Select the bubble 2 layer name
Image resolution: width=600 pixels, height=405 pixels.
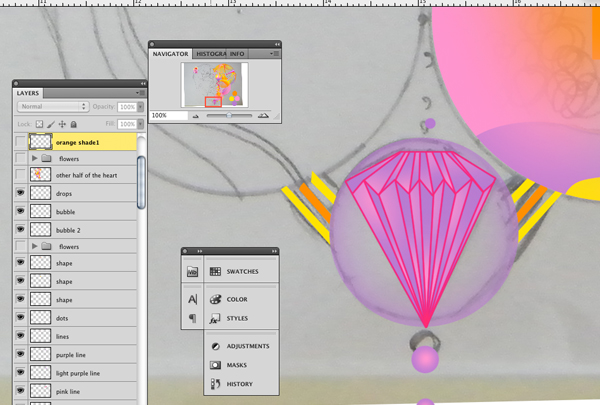point(68,230)
